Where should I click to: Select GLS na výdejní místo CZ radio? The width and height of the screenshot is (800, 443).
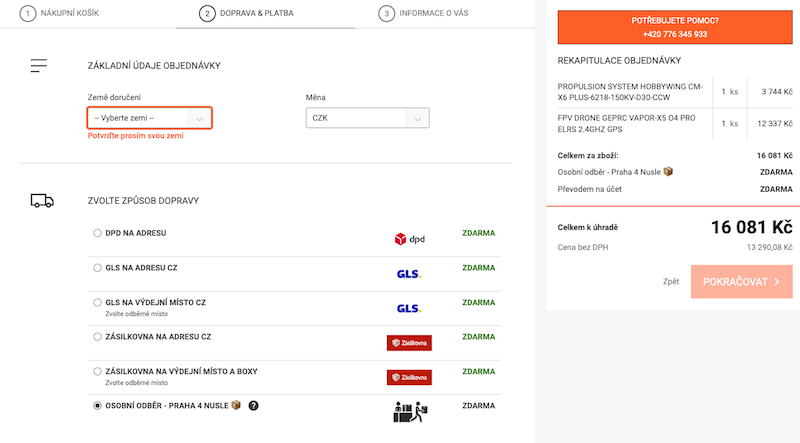point(97,303)
